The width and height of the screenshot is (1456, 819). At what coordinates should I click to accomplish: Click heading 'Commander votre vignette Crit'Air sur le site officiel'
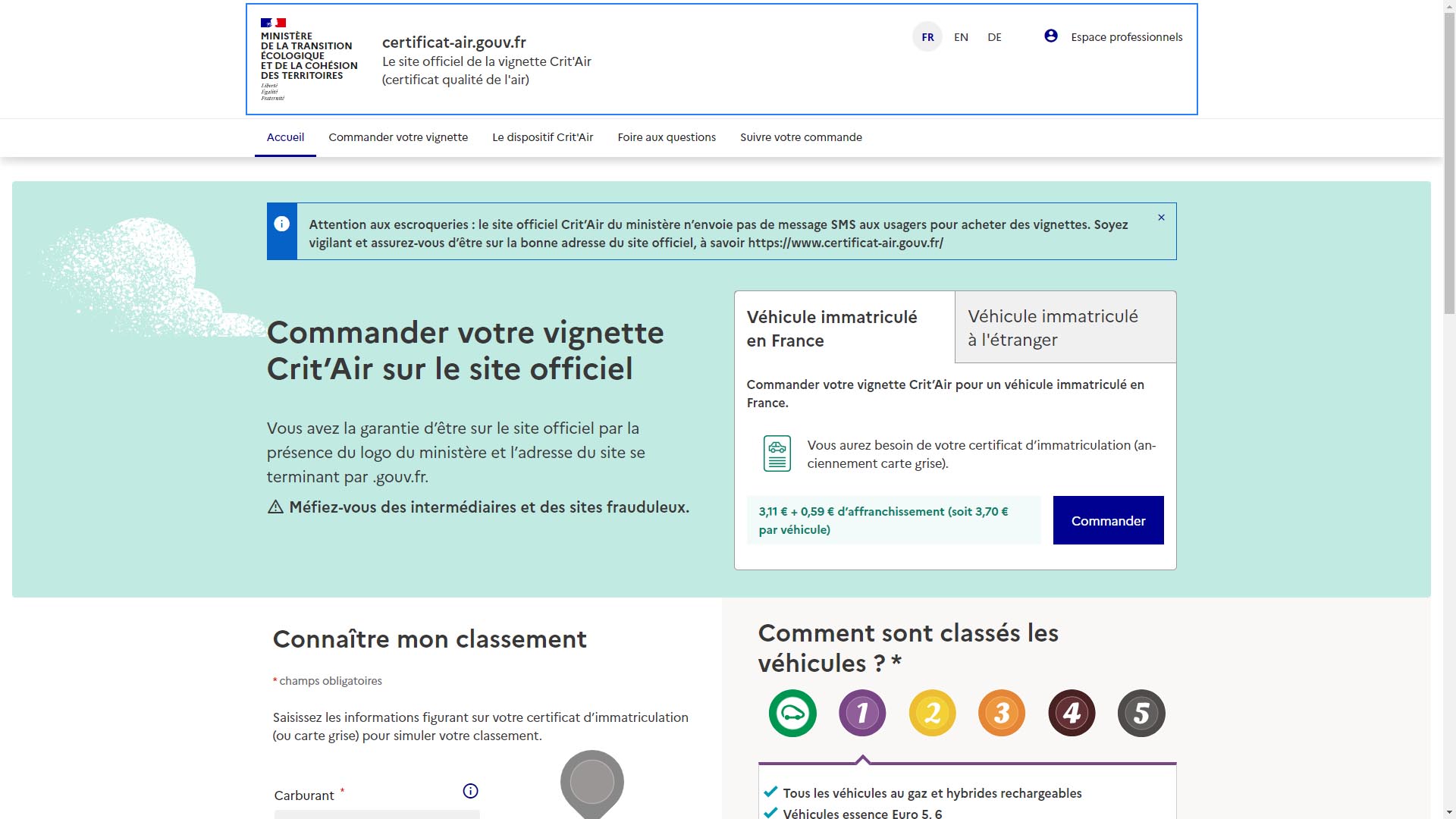pyautogui.click(x=465, y=350)
